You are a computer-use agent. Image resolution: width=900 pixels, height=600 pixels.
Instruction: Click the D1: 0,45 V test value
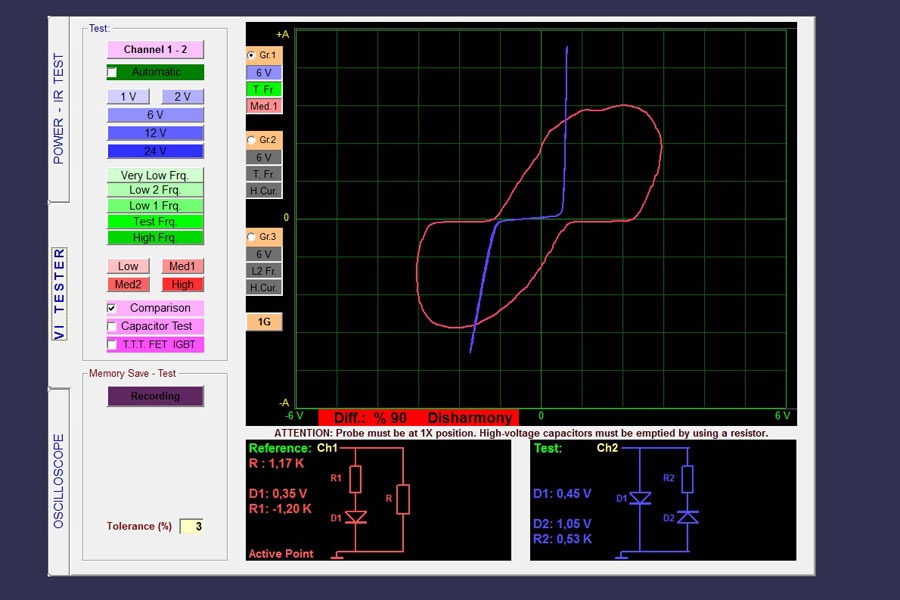tap(562, 494)
